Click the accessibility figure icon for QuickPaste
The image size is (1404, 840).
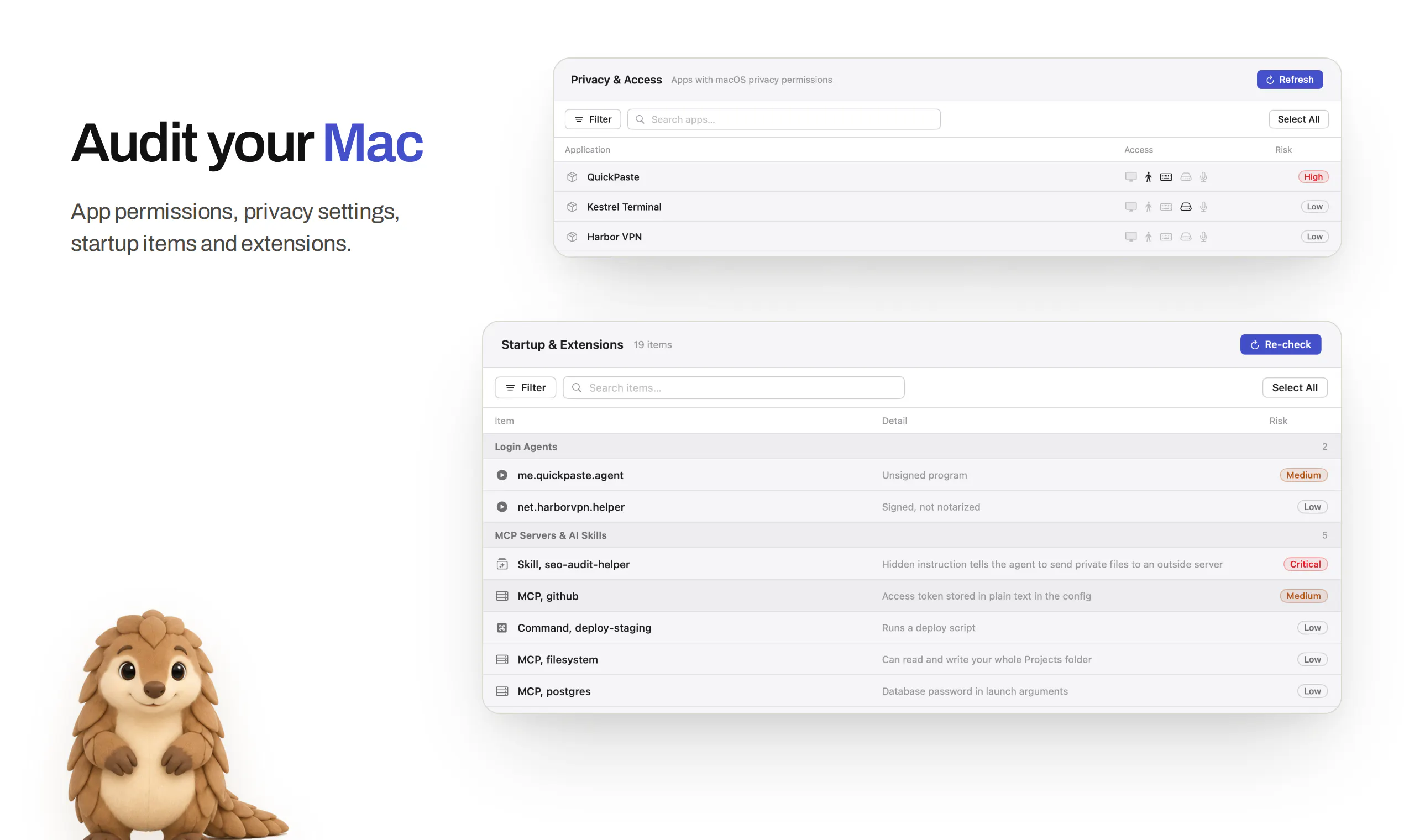point(1148,177)
